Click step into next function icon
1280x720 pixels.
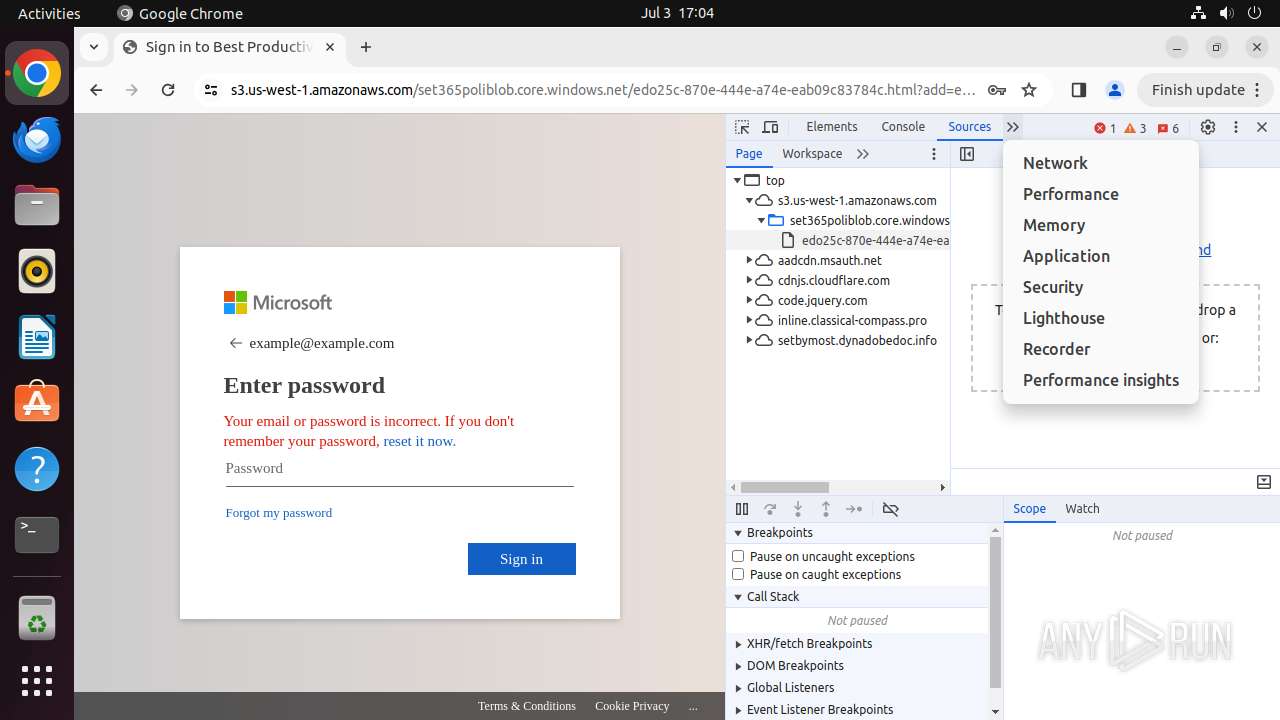click(798, 509)
